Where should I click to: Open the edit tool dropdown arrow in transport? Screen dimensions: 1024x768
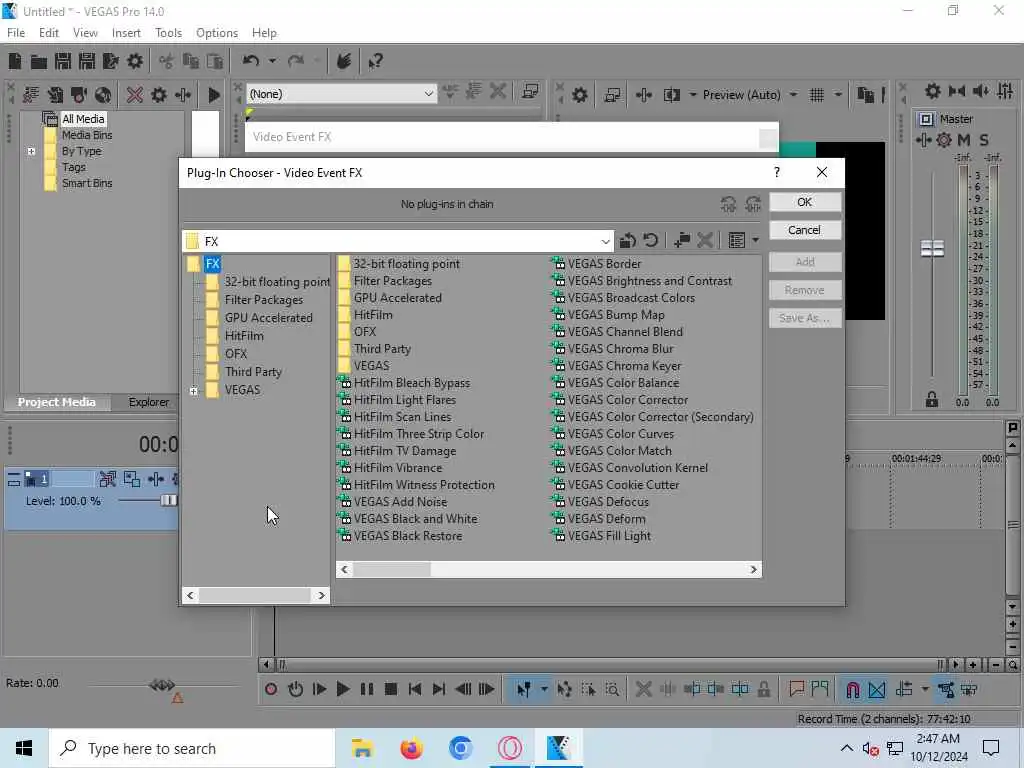(x=543, y=689)
